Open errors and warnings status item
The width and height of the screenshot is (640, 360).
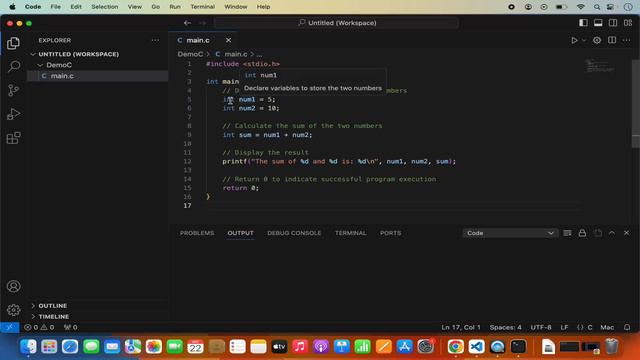pos(39,327)
